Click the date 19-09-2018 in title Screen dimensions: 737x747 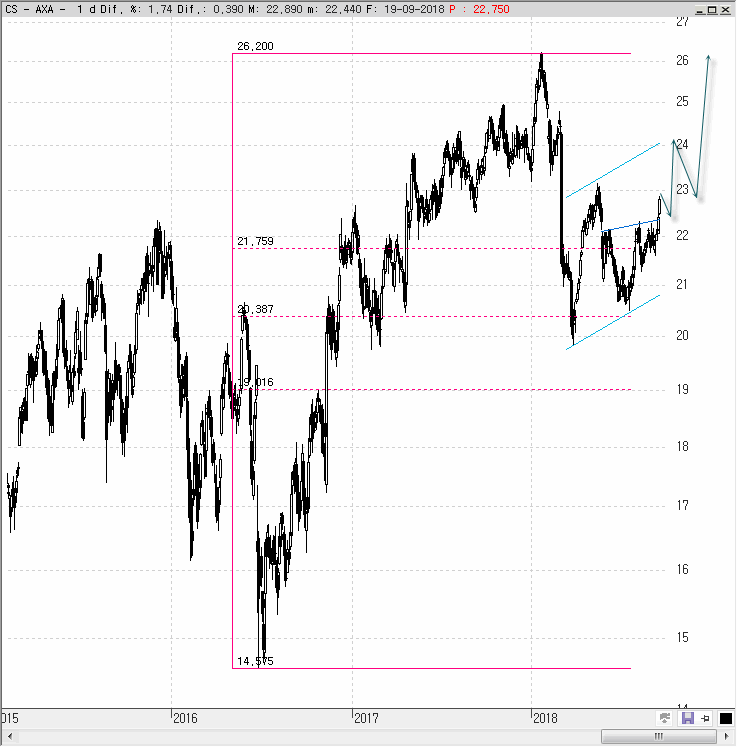(x=414, y=9)
